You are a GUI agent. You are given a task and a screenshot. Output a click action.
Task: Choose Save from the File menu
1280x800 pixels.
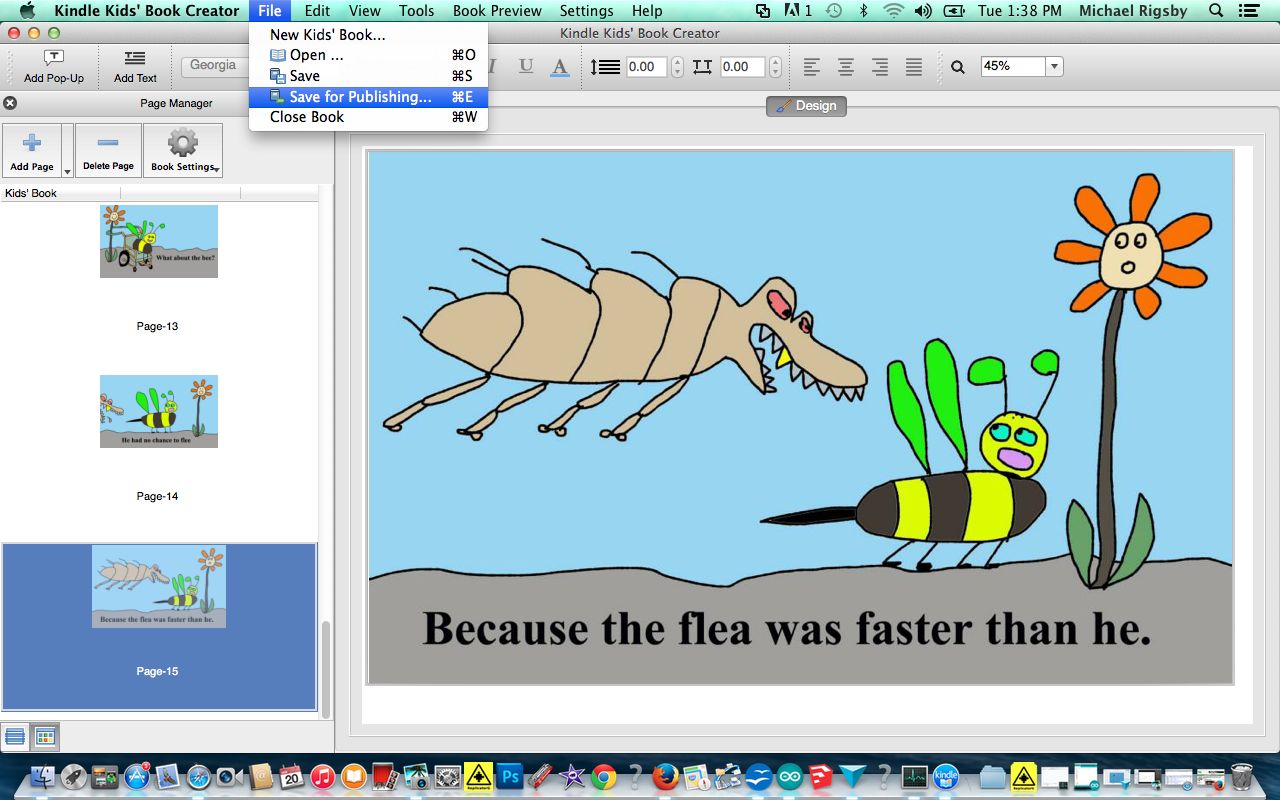(368, 76)
